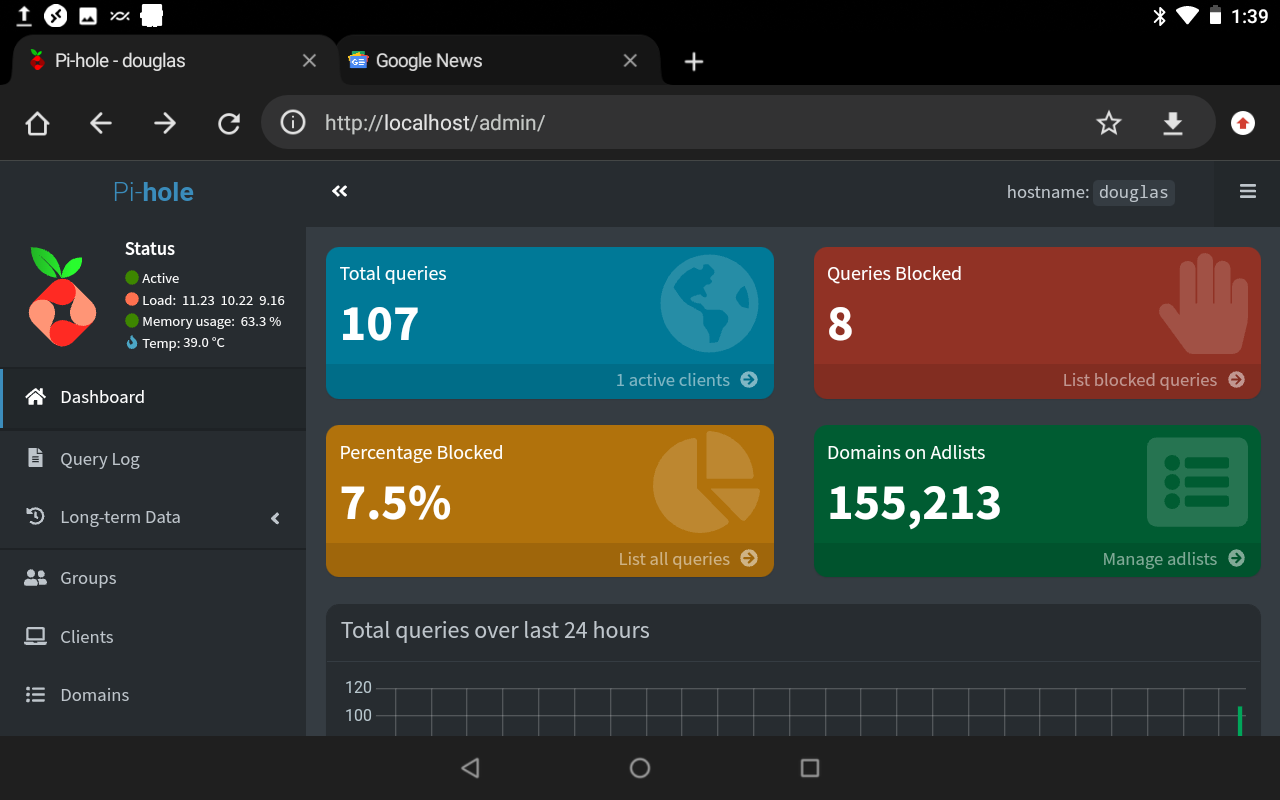Click the 155,213 domains value
The height and width of the screenshot is (800, 1280).
(914, 503)
